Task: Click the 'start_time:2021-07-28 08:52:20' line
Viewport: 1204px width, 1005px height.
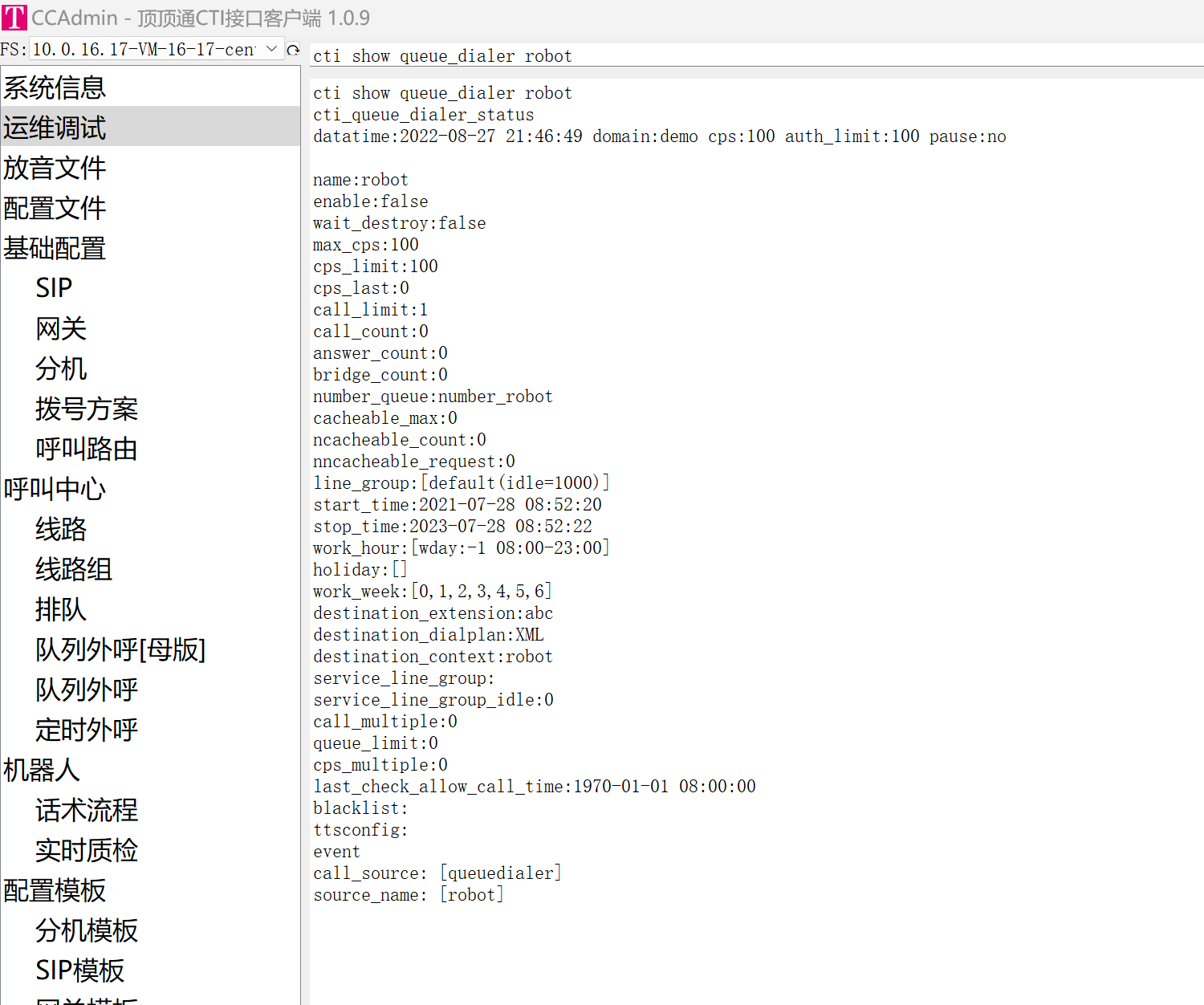Action: (x=458, y=505)
